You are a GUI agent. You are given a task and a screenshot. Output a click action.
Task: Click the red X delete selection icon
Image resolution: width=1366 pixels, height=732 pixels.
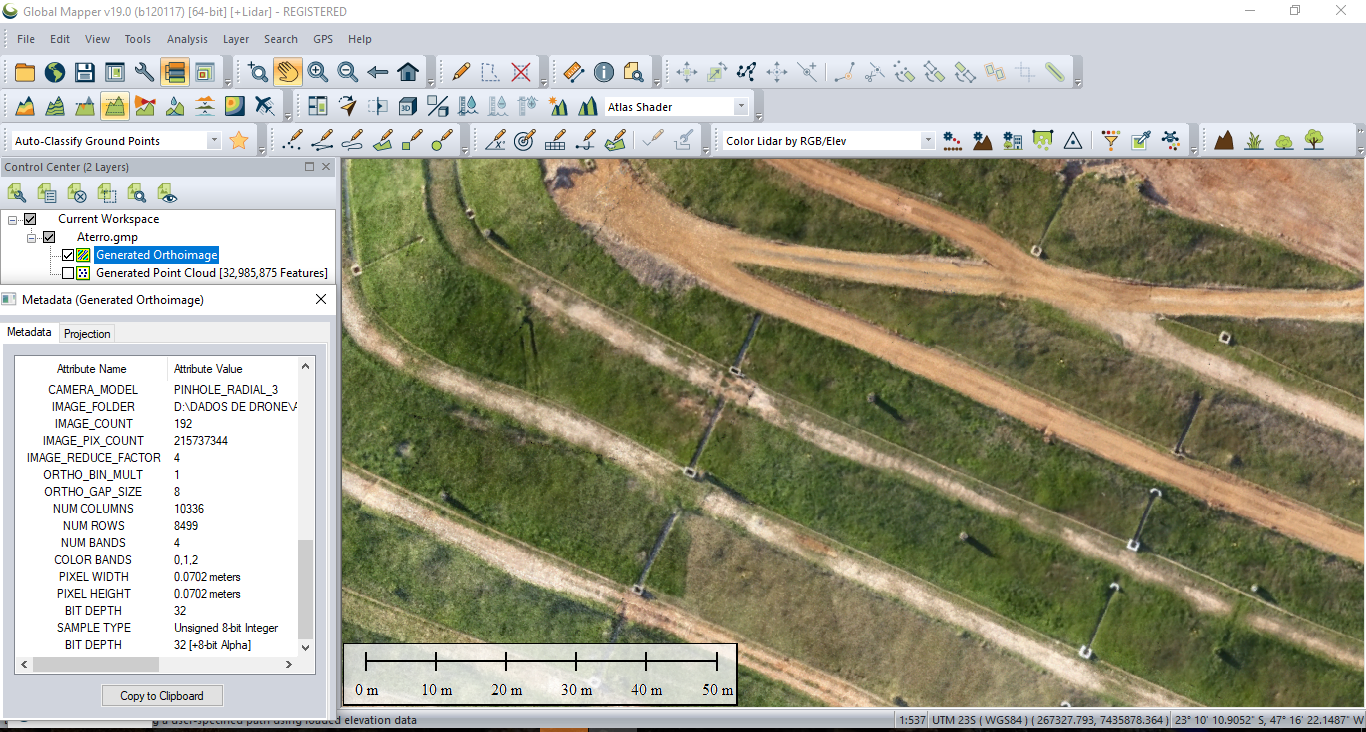click(x=521, y=72)
